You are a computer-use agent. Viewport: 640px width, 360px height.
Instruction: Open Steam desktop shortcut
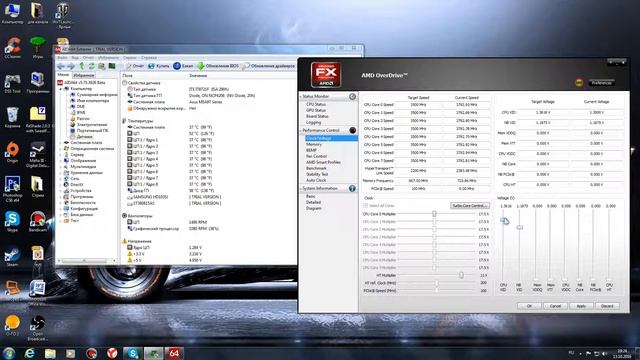pyautogui.click(x=13, y=257)
